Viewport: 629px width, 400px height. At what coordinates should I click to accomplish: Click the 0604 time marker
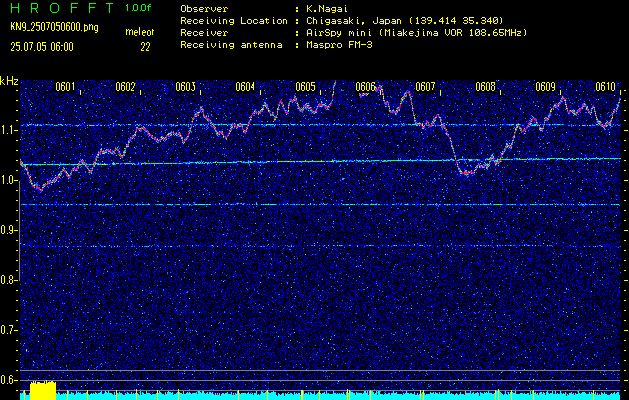click(245, 87)
